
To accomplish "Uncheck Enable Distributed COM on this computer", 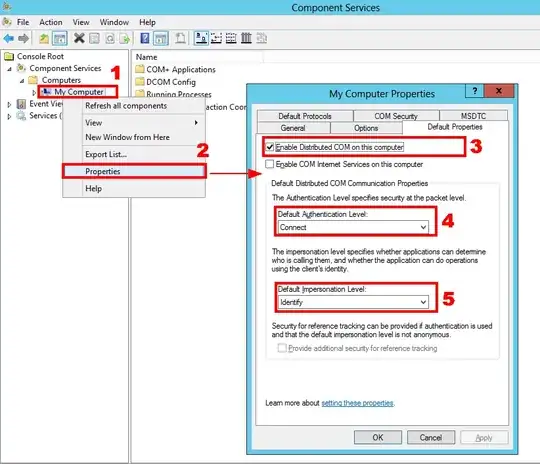I will (270, 147).
